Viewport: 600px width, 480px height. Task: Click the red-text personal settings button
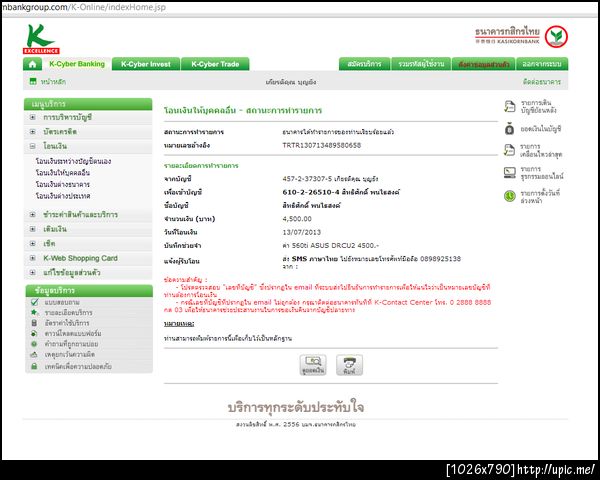click(x=484, y=64)
